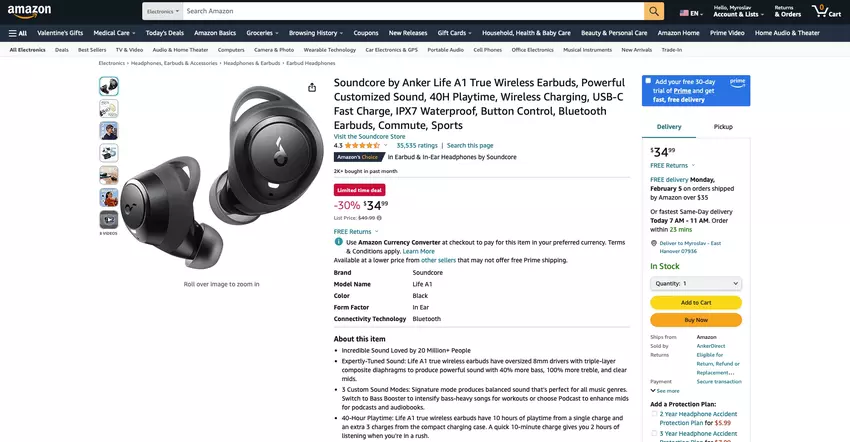Click the info icon beside List Price

click(379, 218)
